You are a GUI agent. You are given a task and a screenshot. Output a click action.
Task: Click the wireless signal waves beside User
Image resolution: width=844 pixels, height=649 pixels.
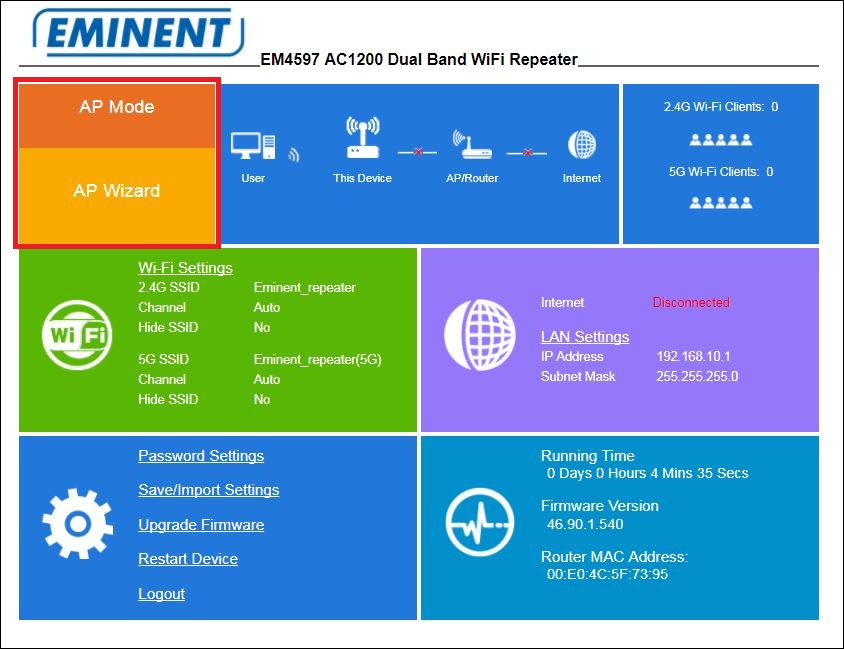[293, 155]
